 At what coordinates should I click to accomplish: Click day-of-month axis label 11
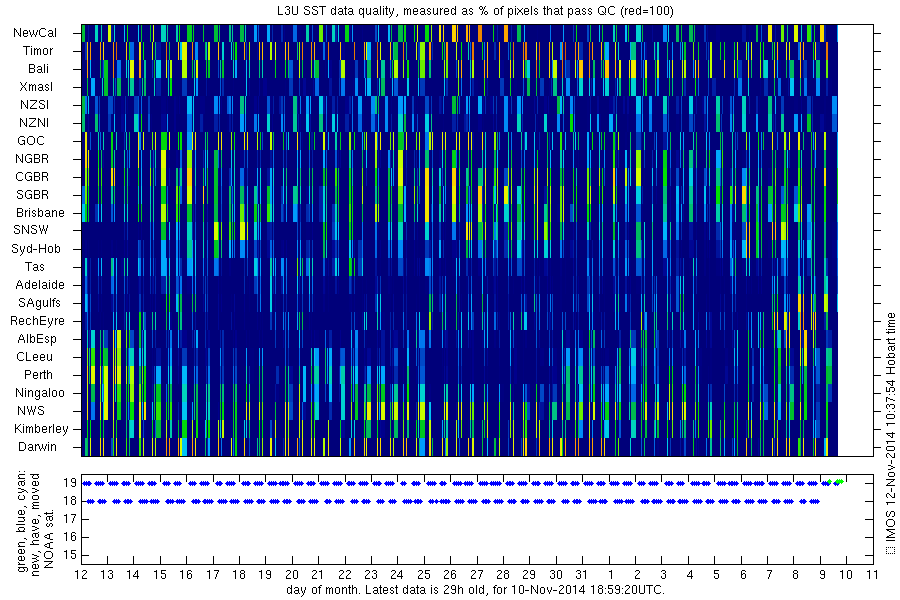click(872, 575)
